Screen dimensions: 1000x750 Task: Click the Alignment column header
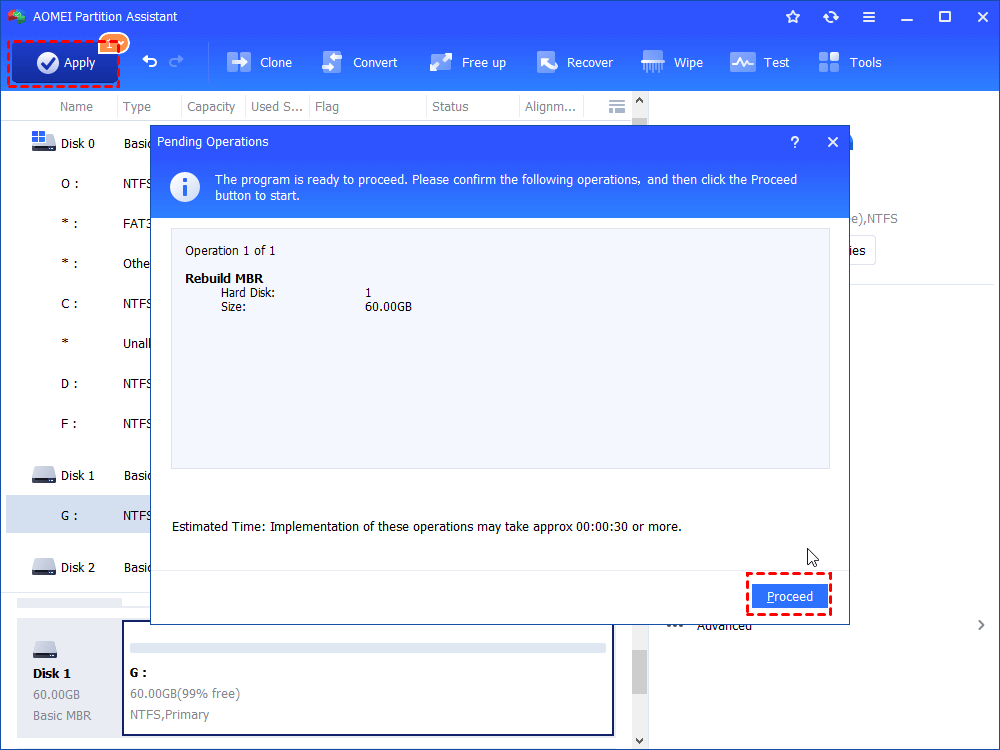550,107
